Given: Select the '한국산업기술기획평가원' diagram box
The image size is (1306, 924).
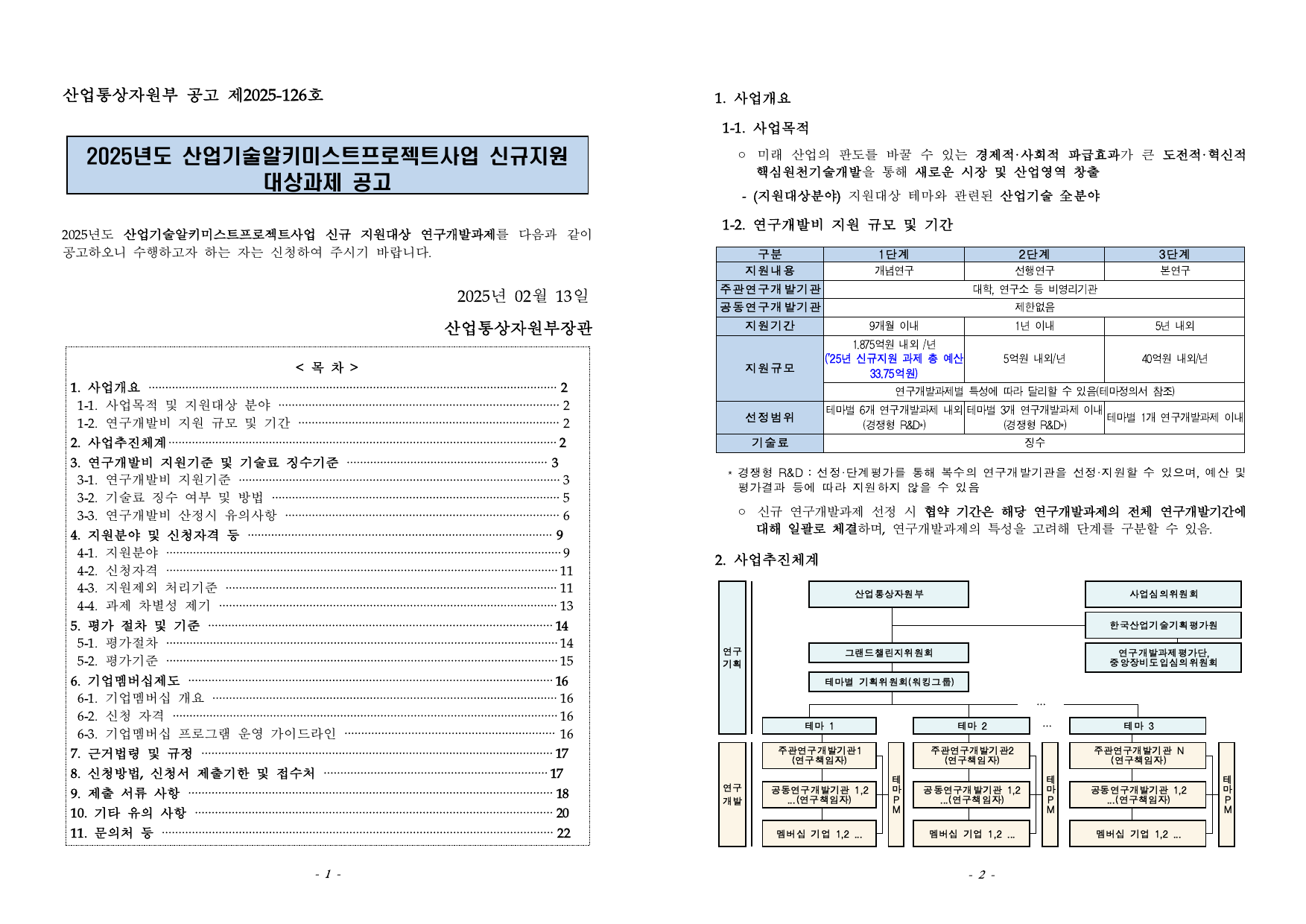Looking at the screenshot, I should 1162,625.
